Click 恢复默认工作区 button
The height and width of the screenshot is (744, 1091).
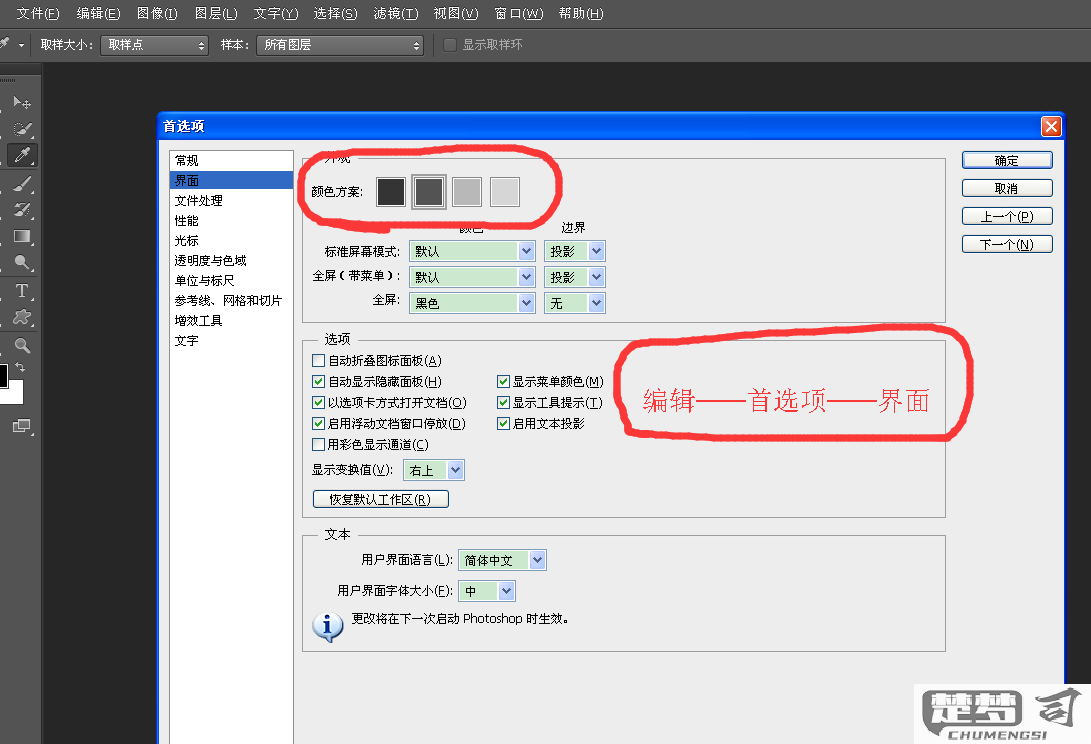381,499
